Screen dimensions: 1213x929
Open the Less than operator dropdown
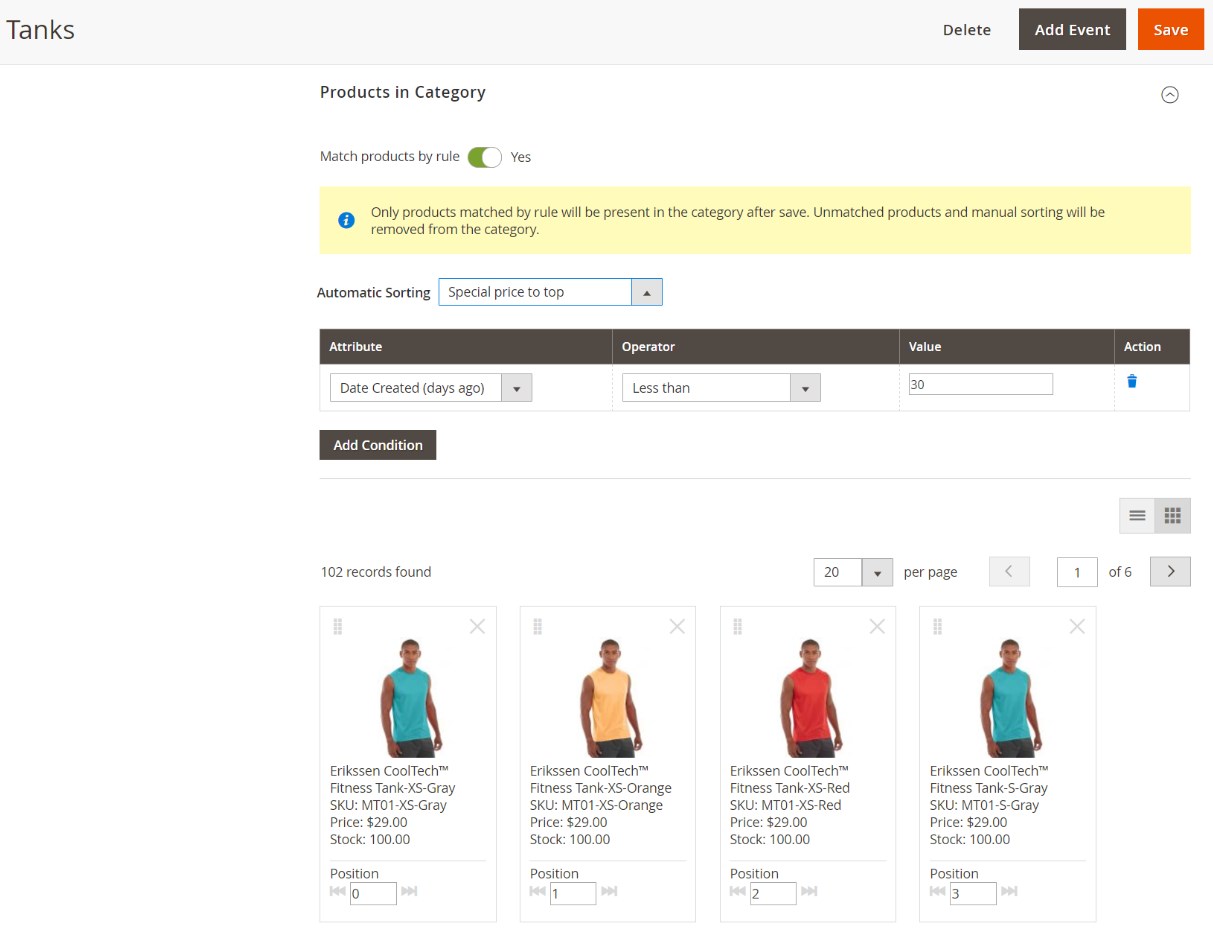[x=721, y=388]
